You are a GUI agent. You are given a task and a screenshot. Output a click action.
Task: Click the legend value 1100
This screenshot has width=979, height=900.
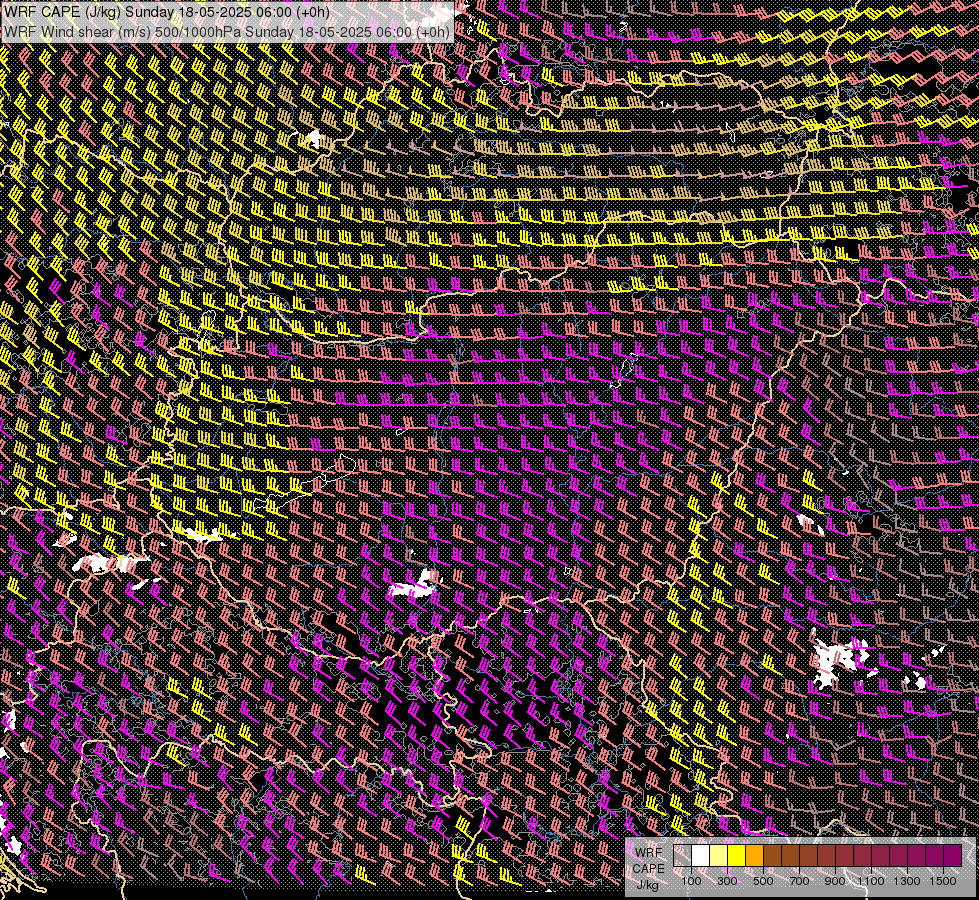[870, 881]
